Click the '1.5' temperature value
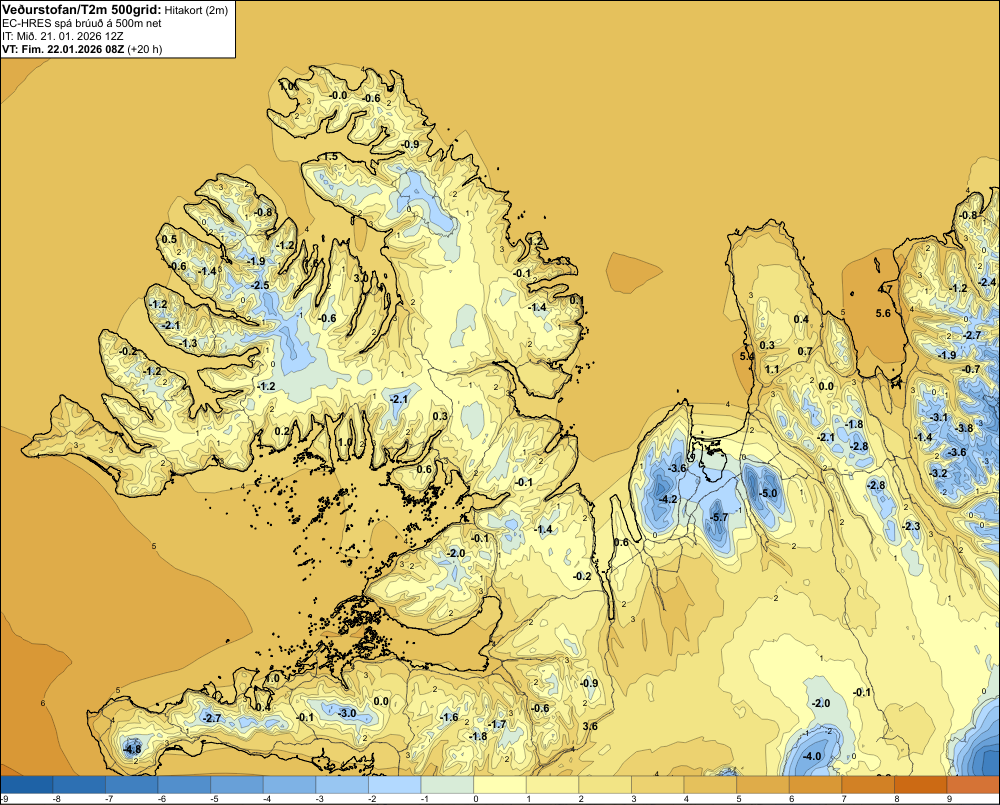Screen dimensions: 1000x805 click(330, 157)
